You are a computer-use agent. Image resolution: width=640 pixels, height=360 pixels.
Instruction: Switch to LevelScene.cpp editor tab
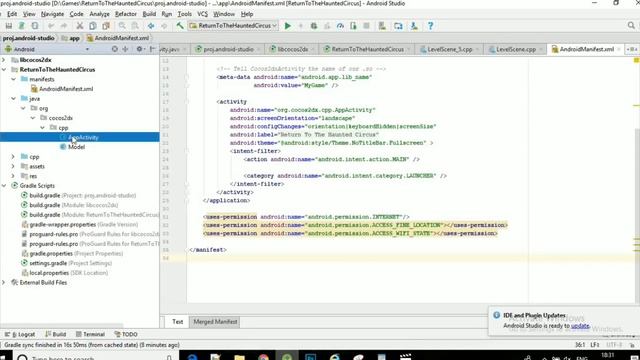516,49
